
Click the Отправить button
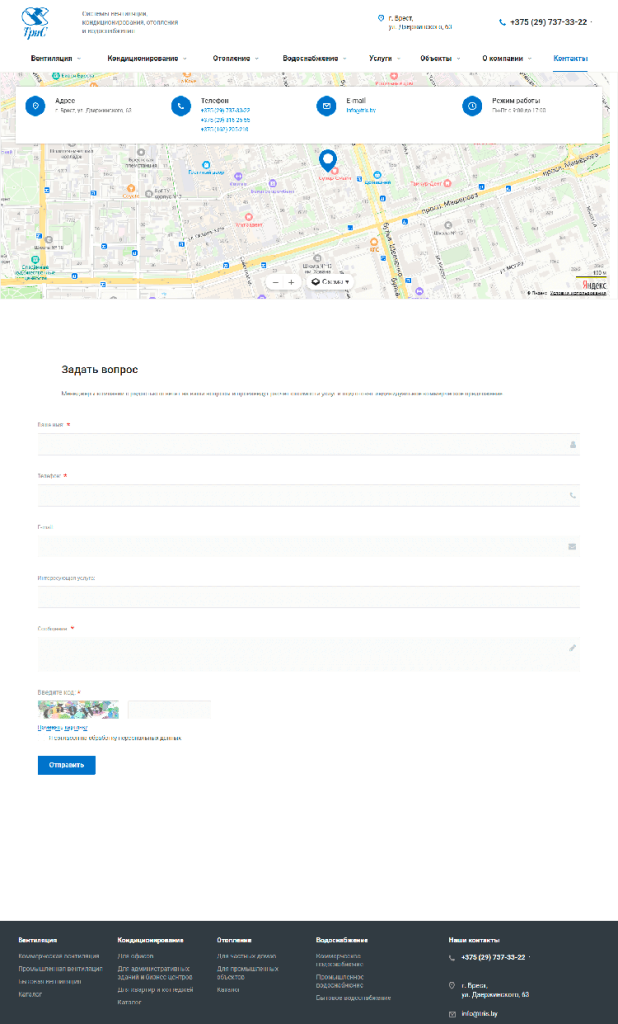pos(67,765)
